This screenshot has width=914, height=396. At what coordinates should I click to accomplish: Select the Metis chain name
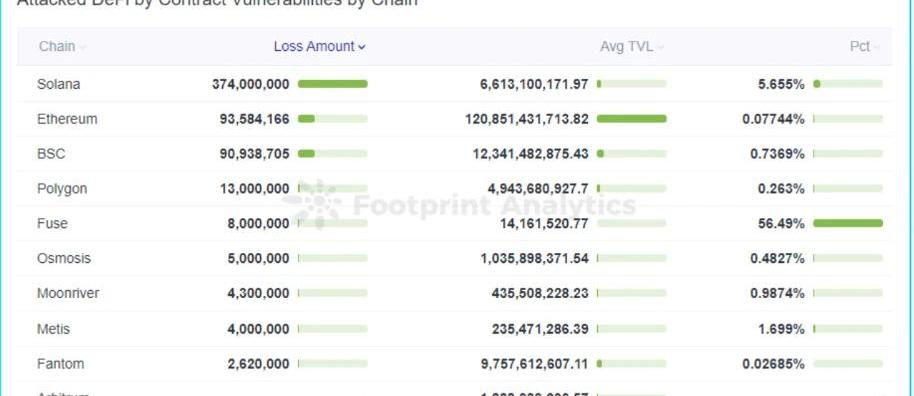click(x=53, y=329)
